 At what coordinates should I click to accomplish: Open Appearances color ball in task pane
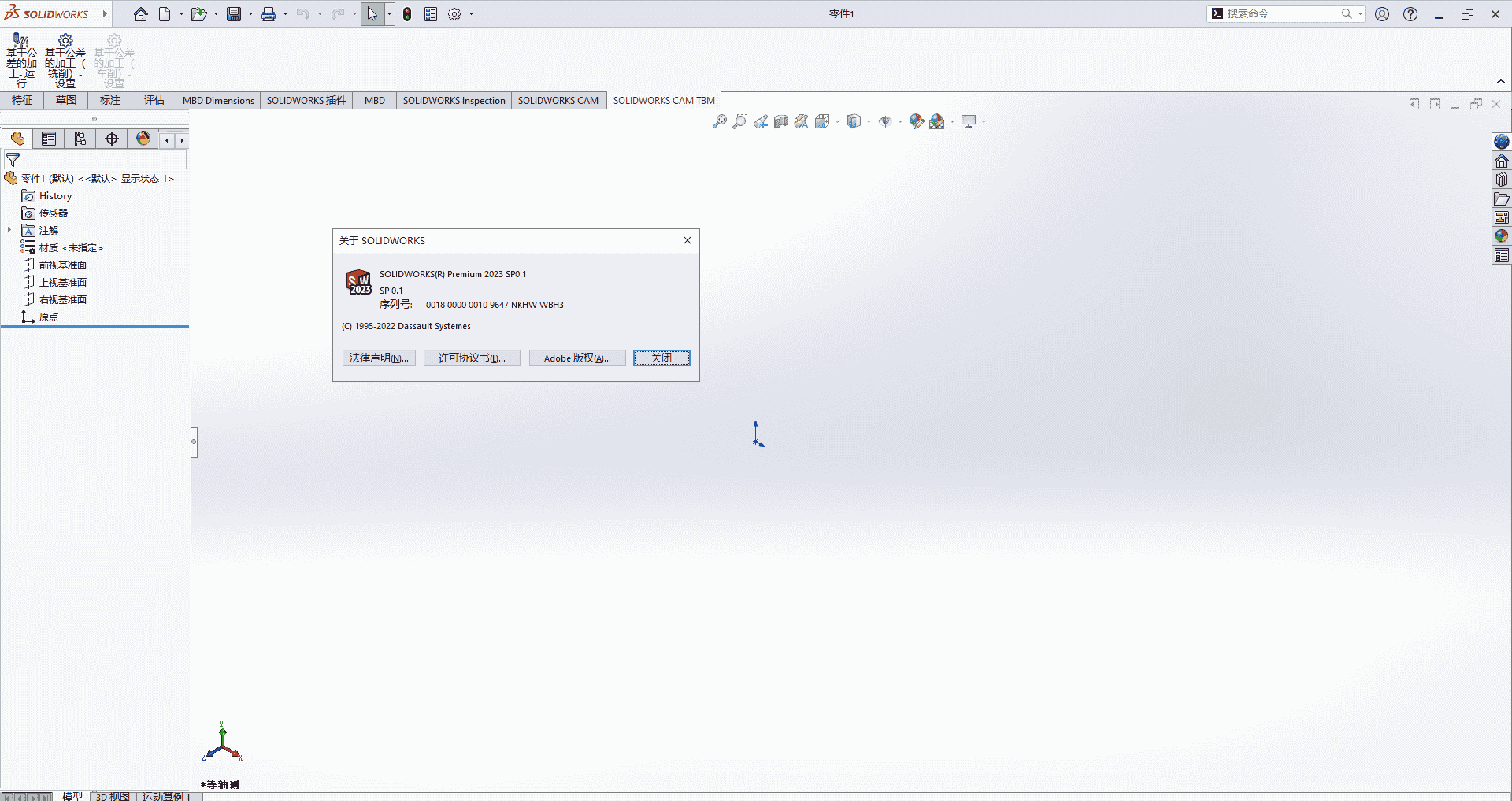[1502, 236]
